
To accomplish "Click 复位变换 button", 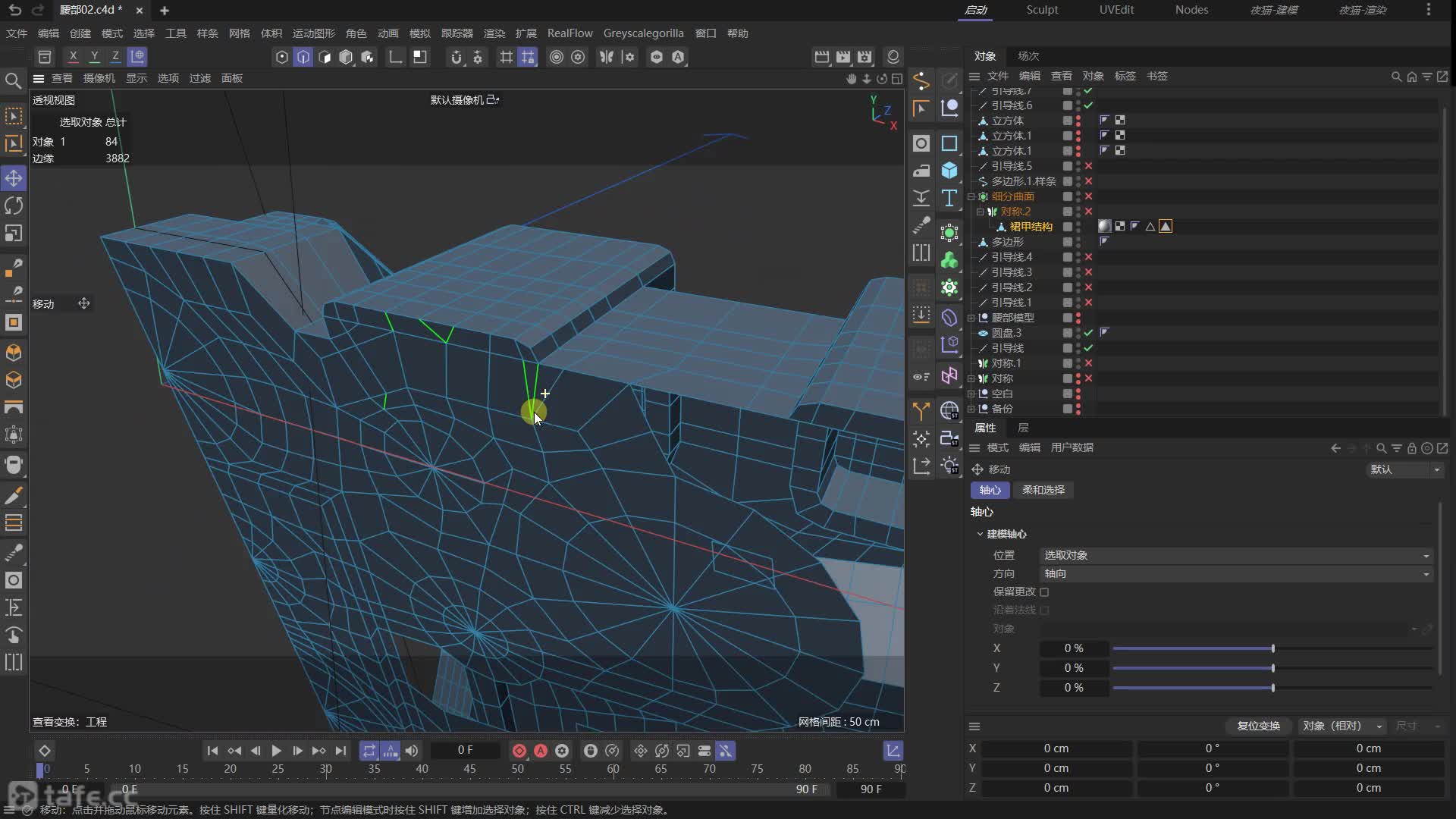I will (x=1258, y=726).
